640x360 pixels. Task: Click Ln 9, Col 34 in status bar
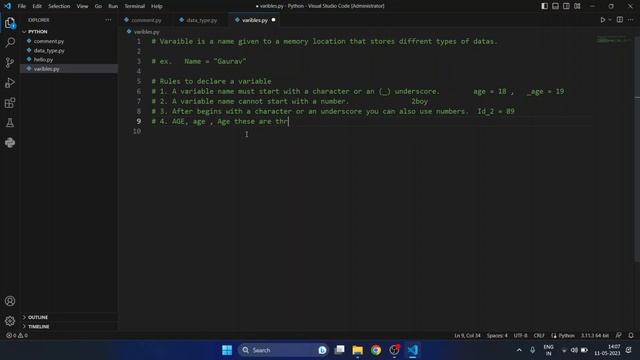pyautogui.click(x=467, y=336)
